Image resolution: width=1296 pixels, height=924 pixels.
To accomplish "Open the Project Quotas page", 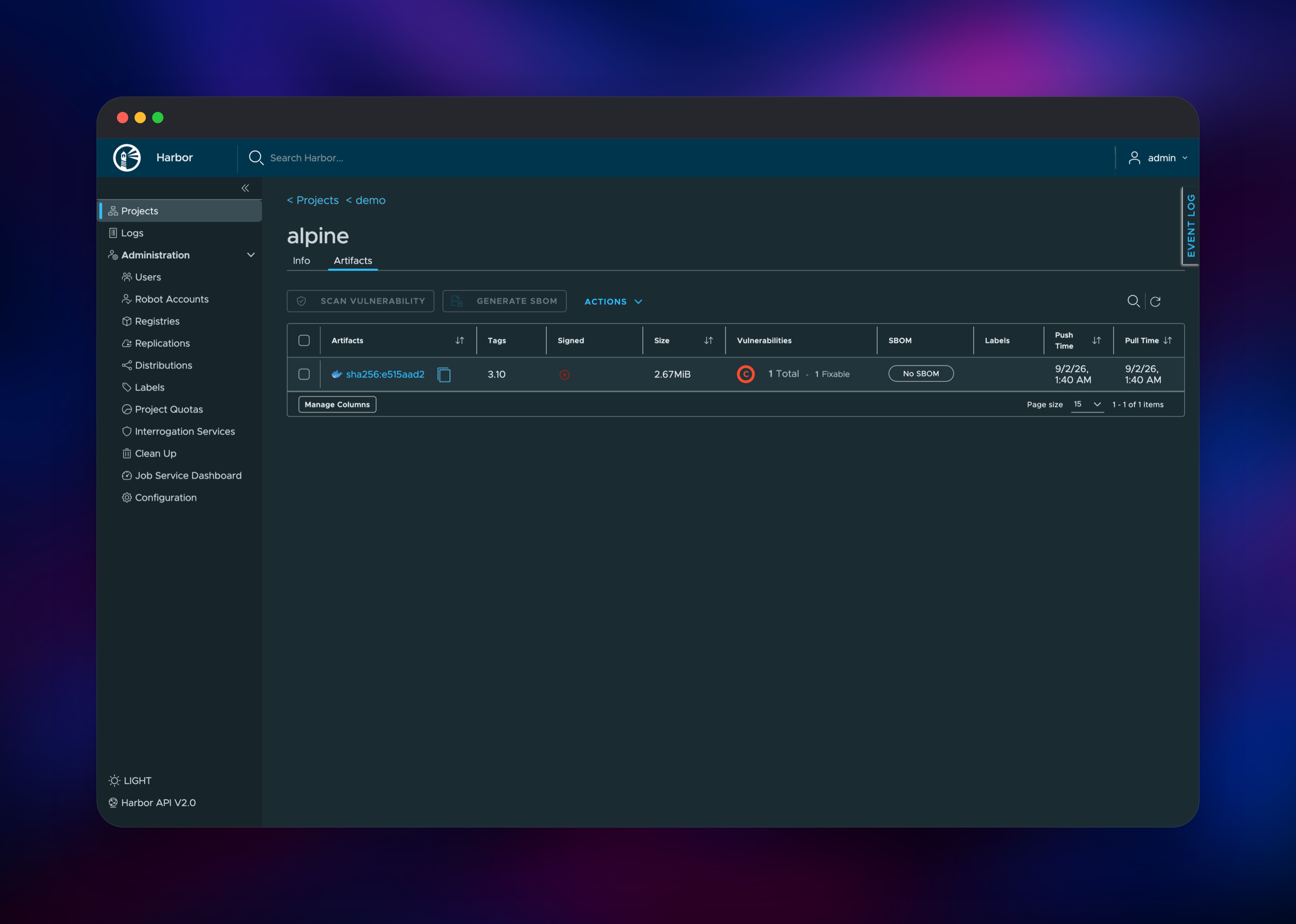I will 169,410.
